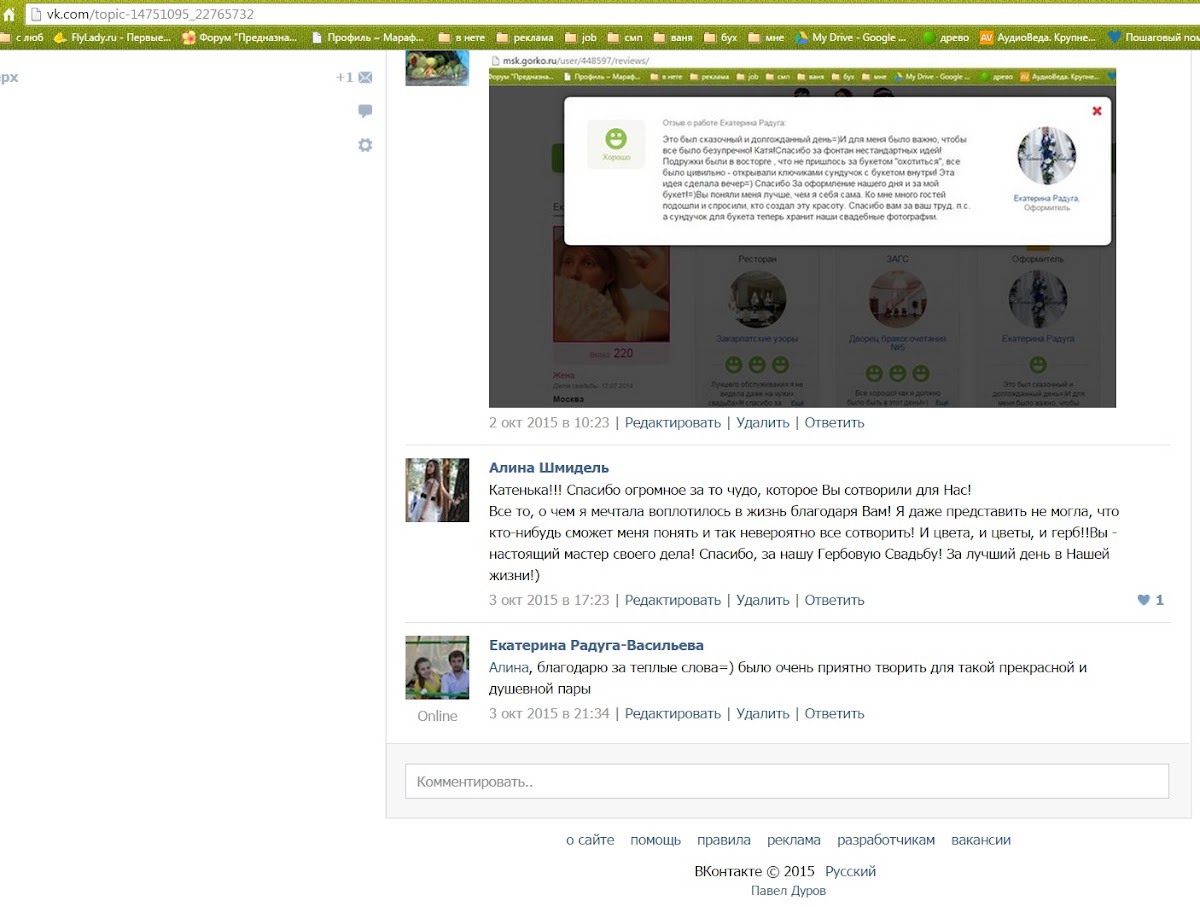Open the древо bookmark
This screenshot has height=907, width=1200.
pyautogui.click(x=946, y=38)
